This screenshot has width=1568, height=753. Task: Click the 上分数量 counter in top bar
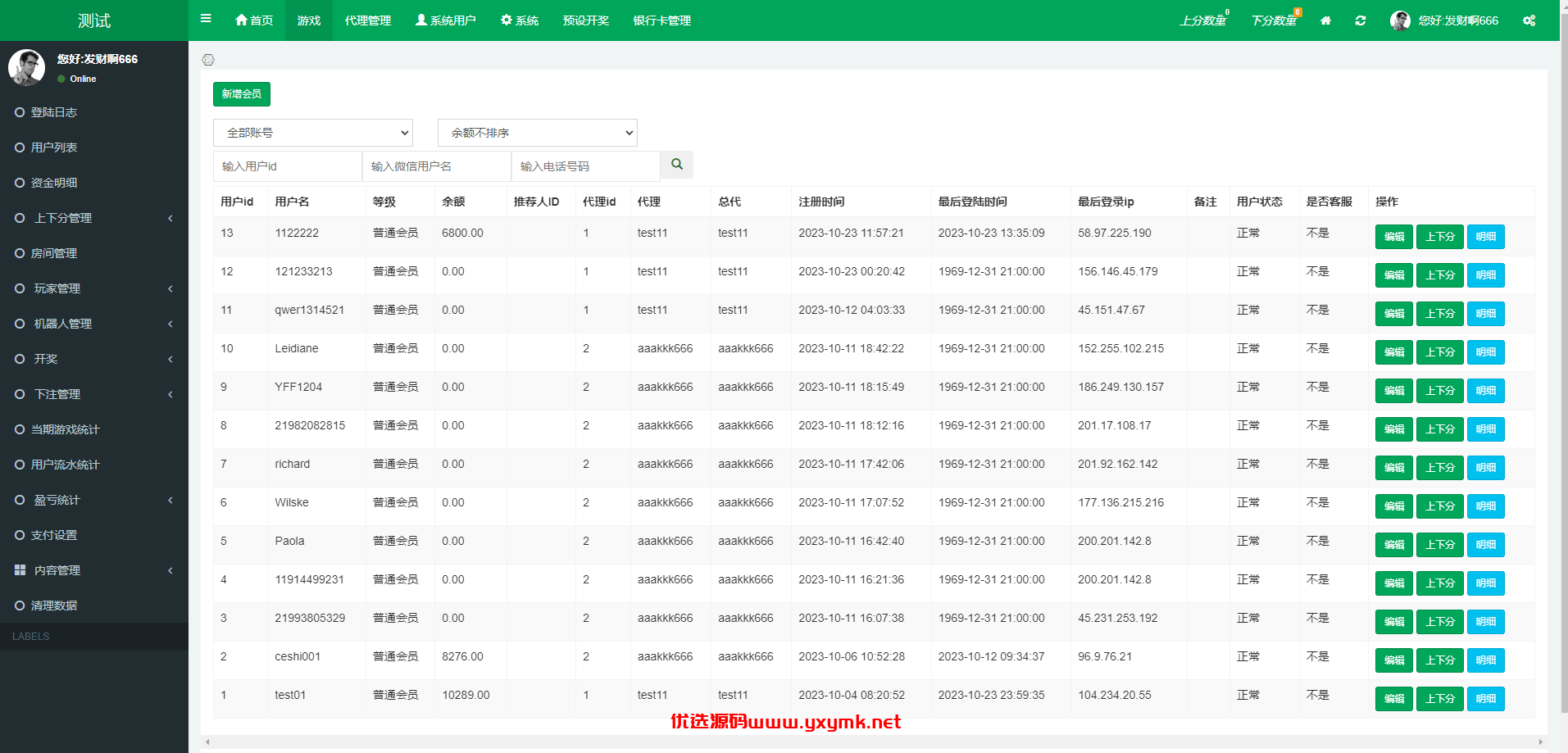[x=1203, y=20]
